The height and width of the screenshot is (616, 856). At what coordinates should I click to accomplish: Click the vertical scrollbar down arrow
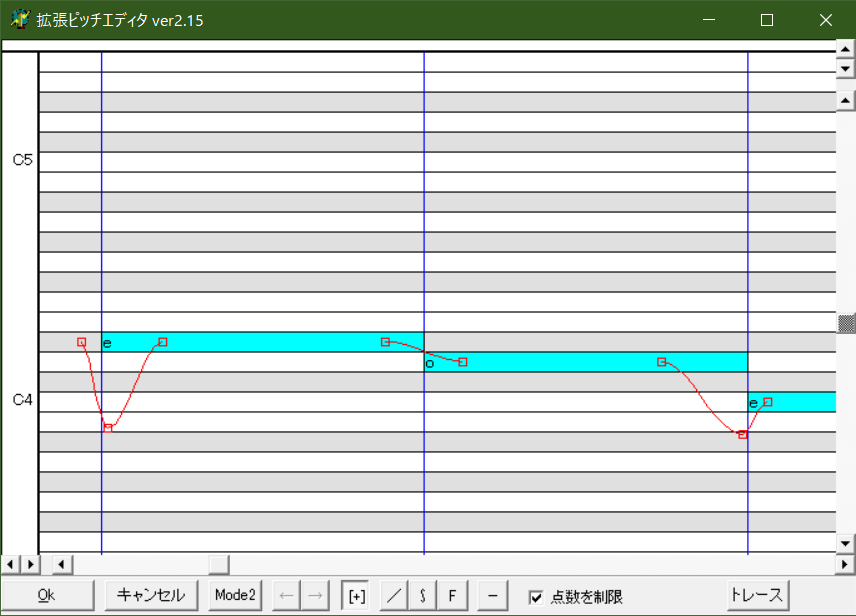[x=846, y=544]
